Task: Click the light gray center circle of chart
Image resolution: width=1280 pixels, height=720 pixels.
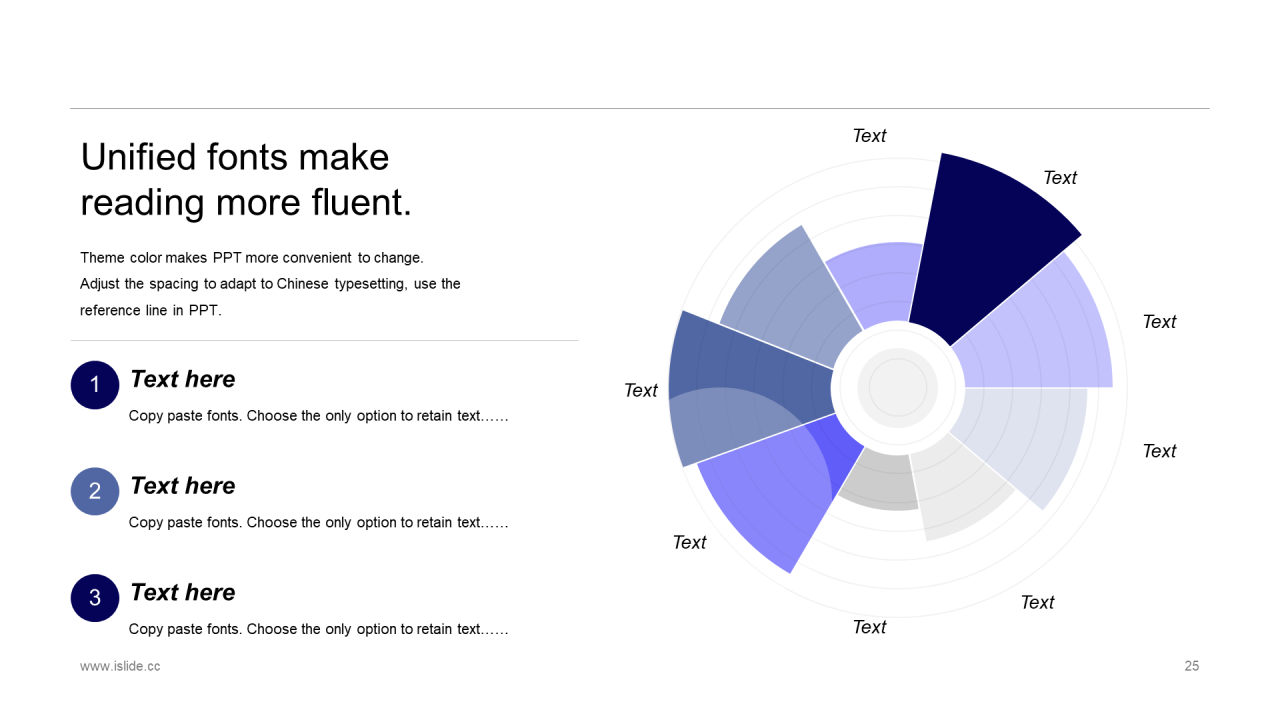Action: coord(898,387)
